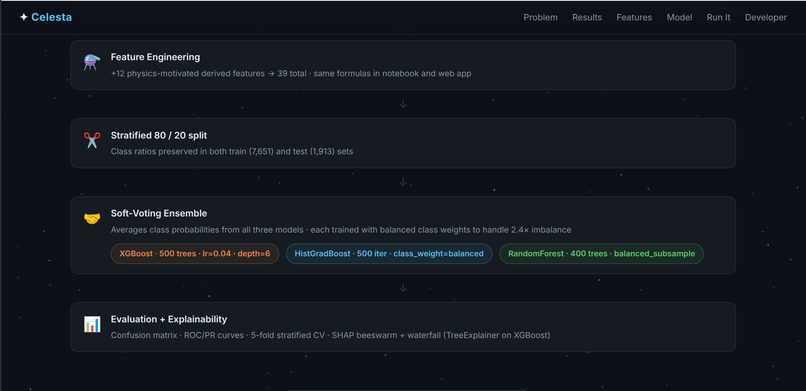806x391 pixels.
Task: Click the UFO Feature Engineering icon
Action: (92, 62)
